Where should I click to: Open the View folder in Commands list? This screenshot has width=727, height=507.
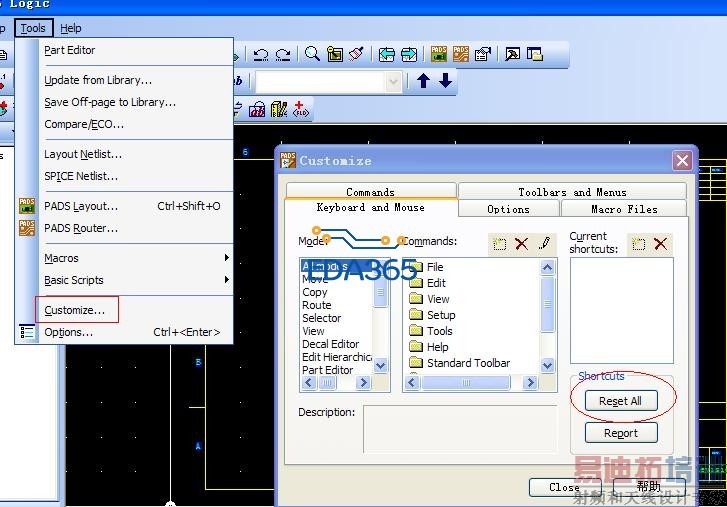coord(430,299)
